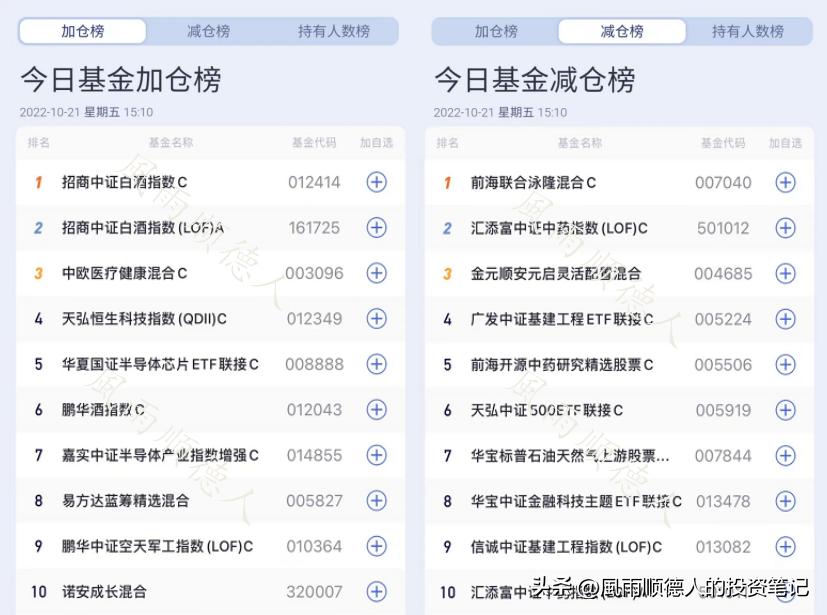This screenshot has height=615, width=827.
Task: Add 易方达蓝筹精选混合 to watchlist
Action: point(377,501)
